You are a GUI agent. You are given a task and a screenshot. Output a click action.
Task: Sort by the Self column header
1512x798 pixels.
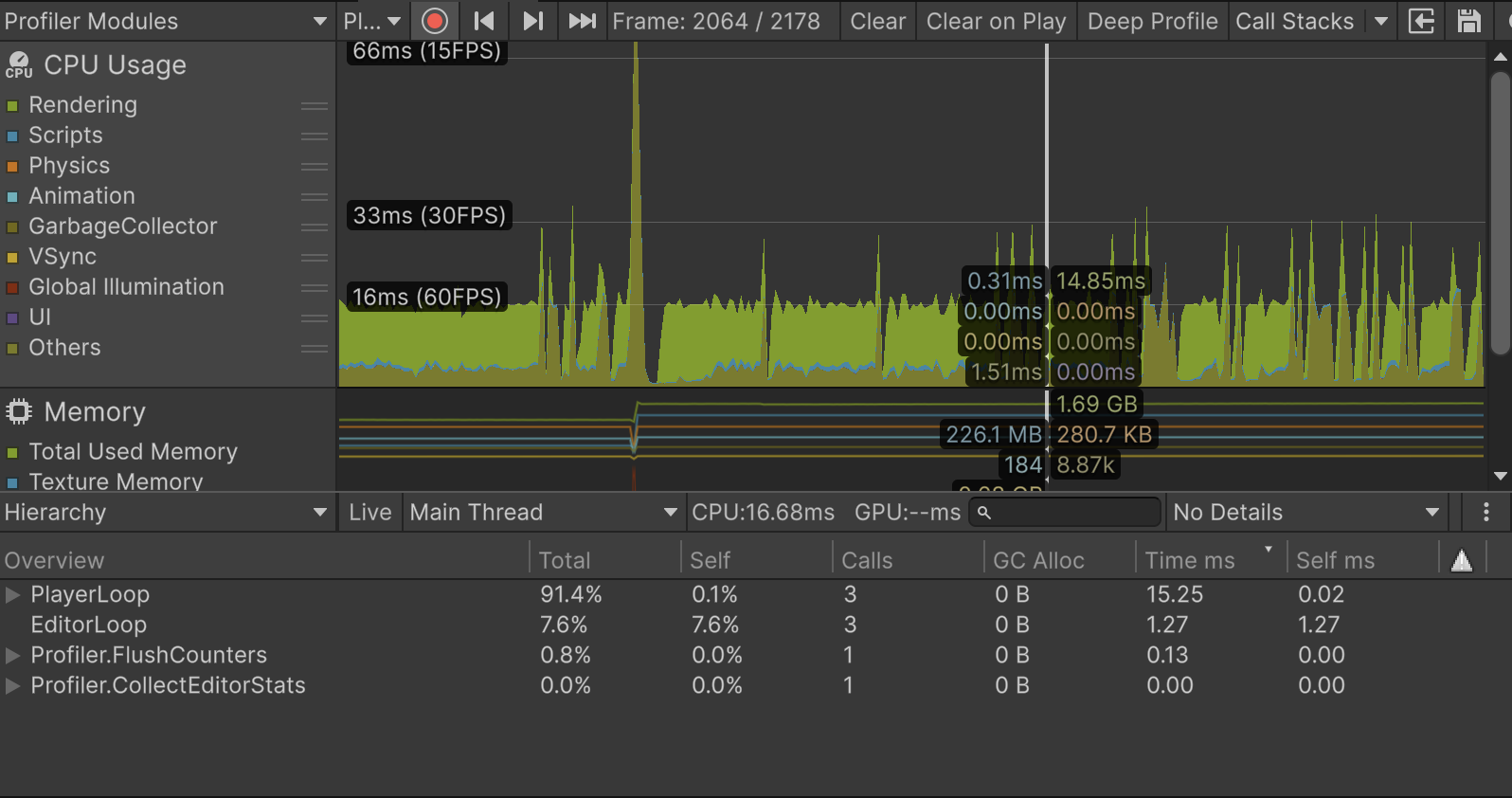pyautogui.click(x=756, y=561)
